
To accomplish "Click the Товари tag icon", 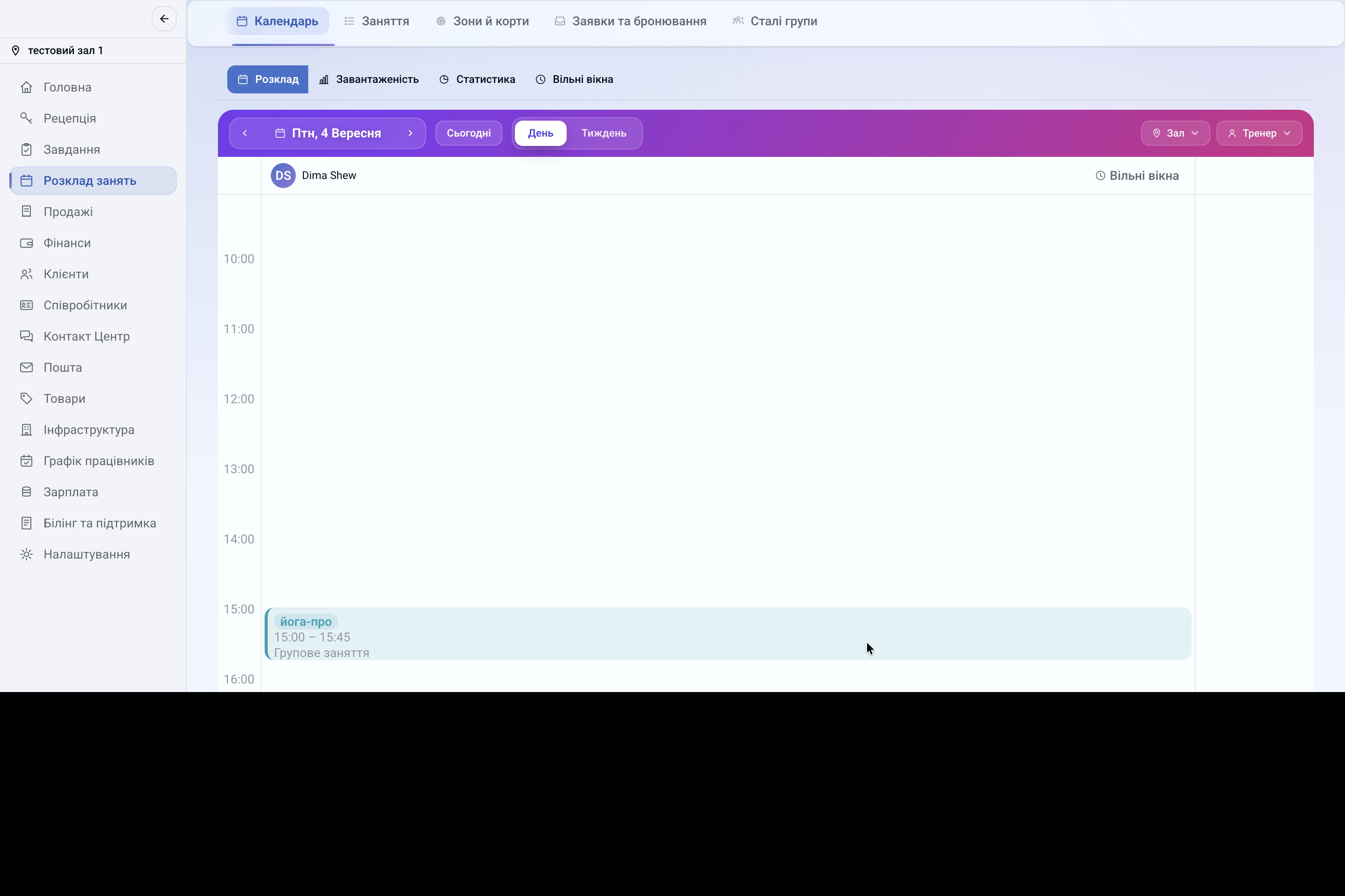I will tap(26, 399).
